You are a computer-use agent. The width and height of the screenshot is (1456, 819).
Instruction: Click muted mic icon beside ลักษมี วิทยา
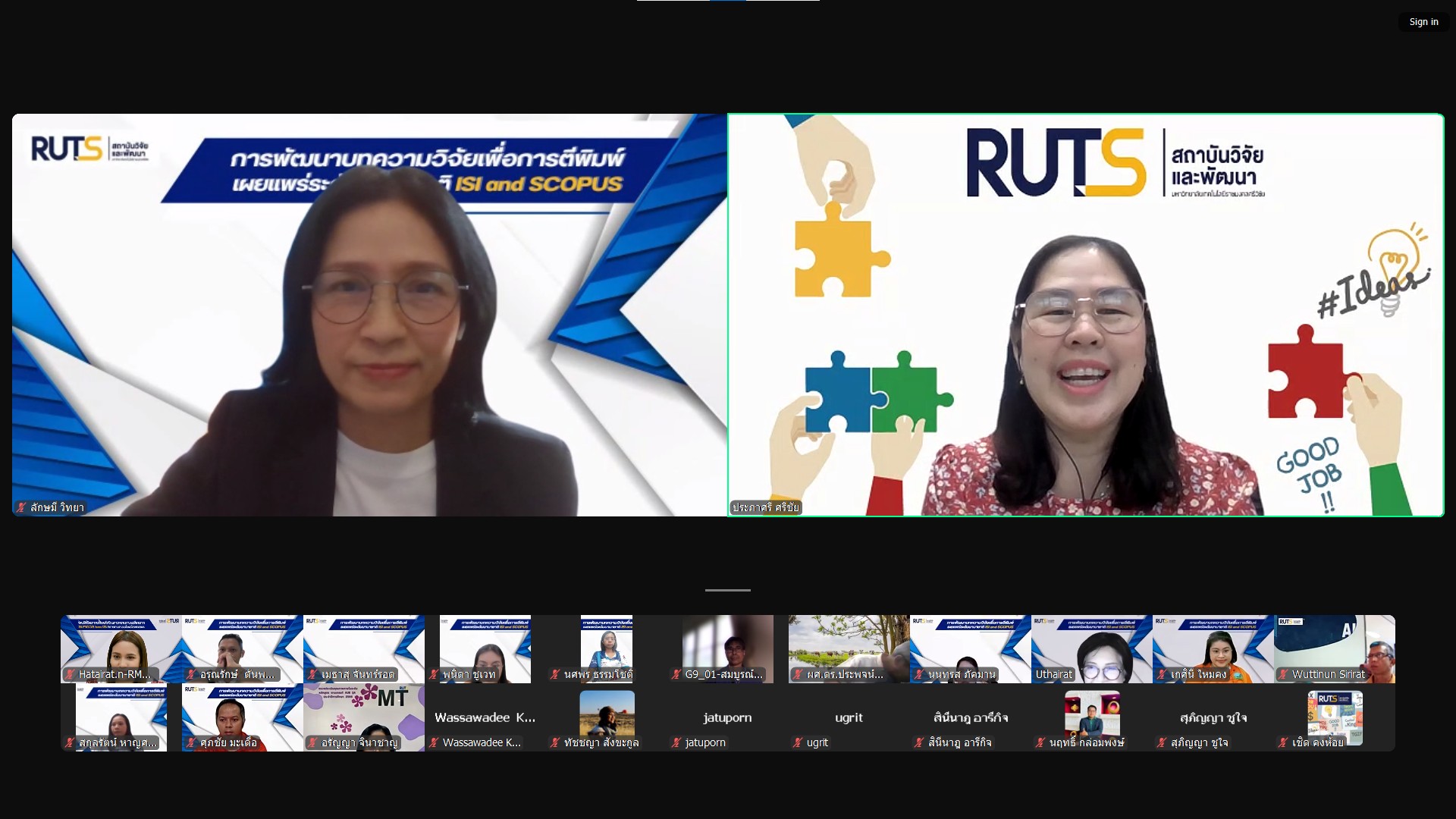coord(22,507)
